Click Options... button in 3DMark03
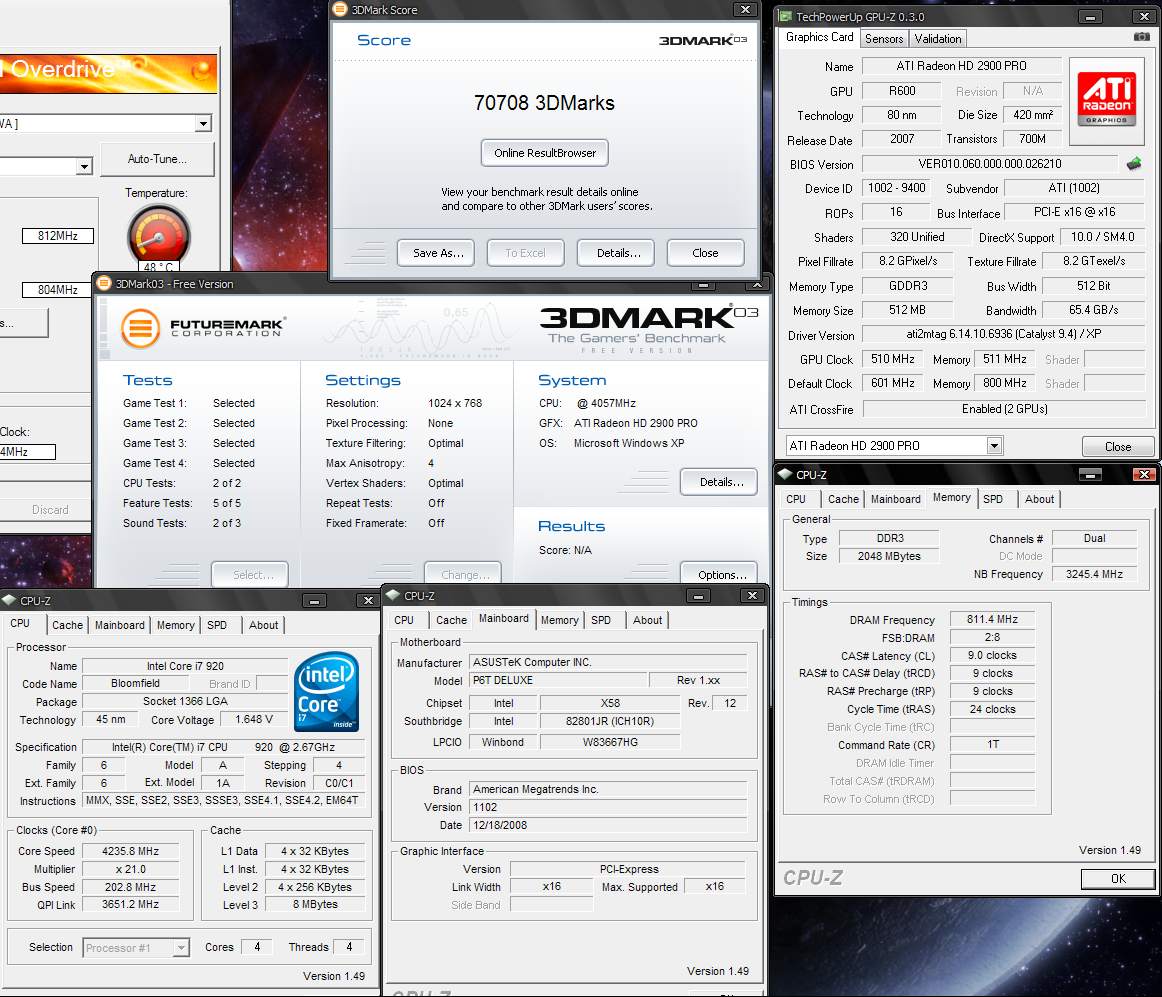1162x997 pixels. tap(718, 574)
